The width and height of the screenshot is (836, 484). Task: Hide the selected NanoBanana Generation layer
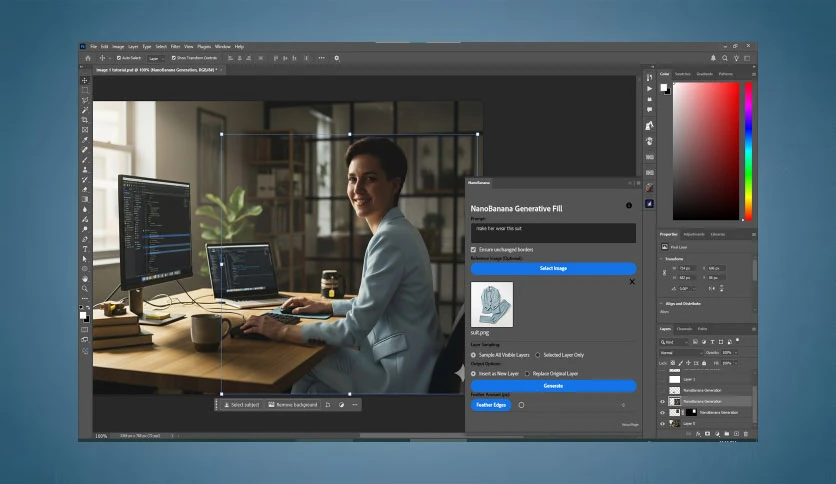click(x=663, y=401)
